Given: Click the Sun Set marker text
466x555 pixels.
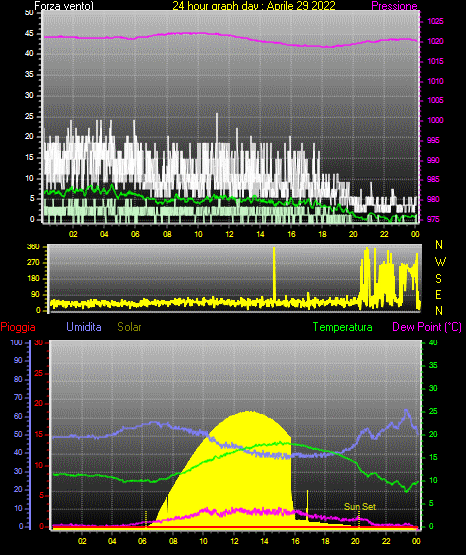Looking at the screenshot, I should [360, 507].
